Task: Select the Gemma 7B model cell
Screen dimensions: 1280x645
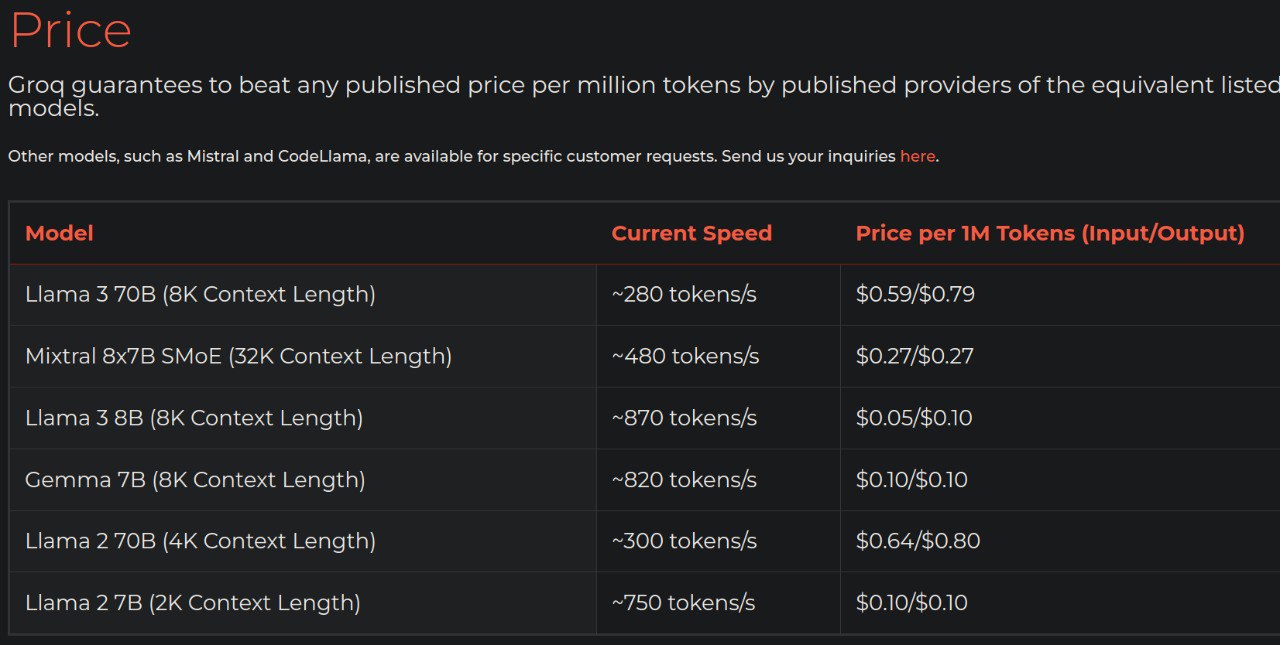Action: pos(195,480)
